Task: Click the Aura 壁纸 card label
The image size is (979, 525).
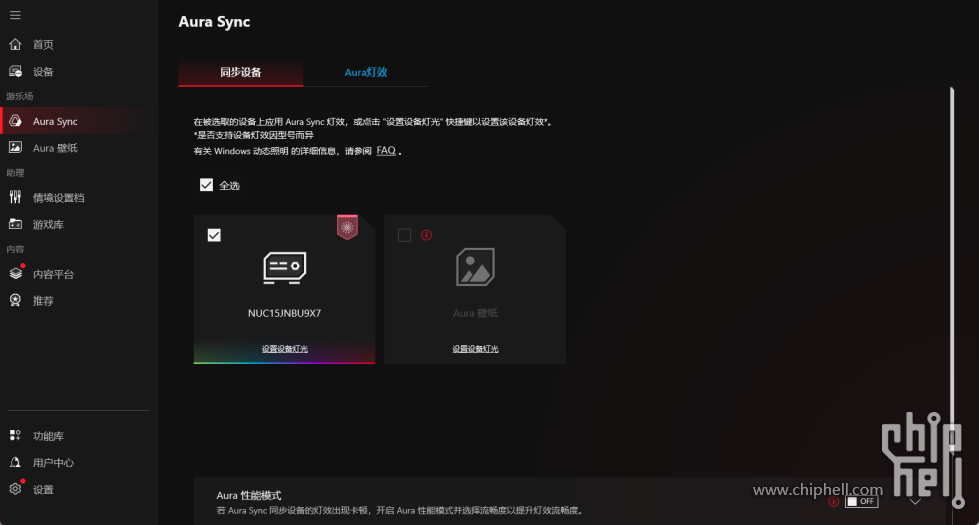Action: point(475,313)
